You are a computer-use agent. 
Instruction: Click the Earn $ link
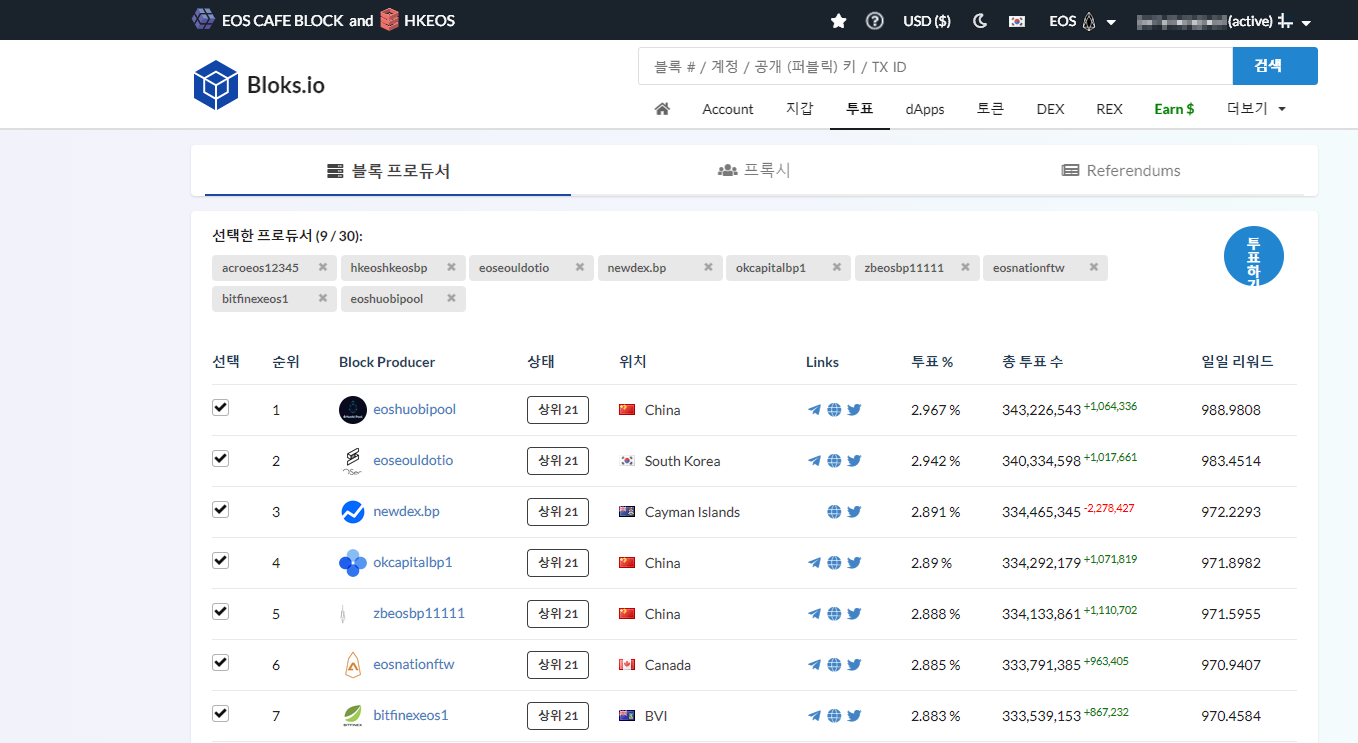(1174, 109)
